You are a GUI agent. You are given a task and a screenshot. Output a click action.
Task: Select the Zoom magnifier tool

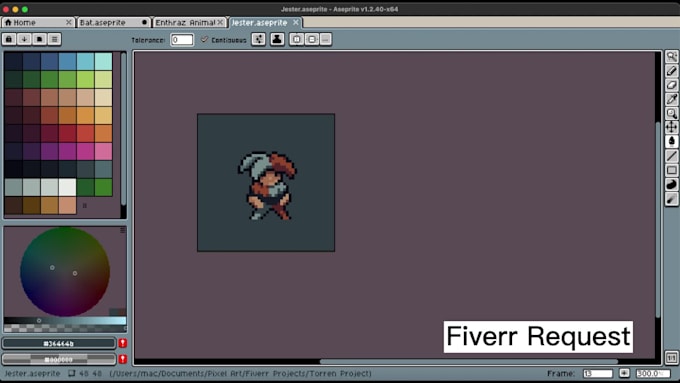click(x=671, y=113)
